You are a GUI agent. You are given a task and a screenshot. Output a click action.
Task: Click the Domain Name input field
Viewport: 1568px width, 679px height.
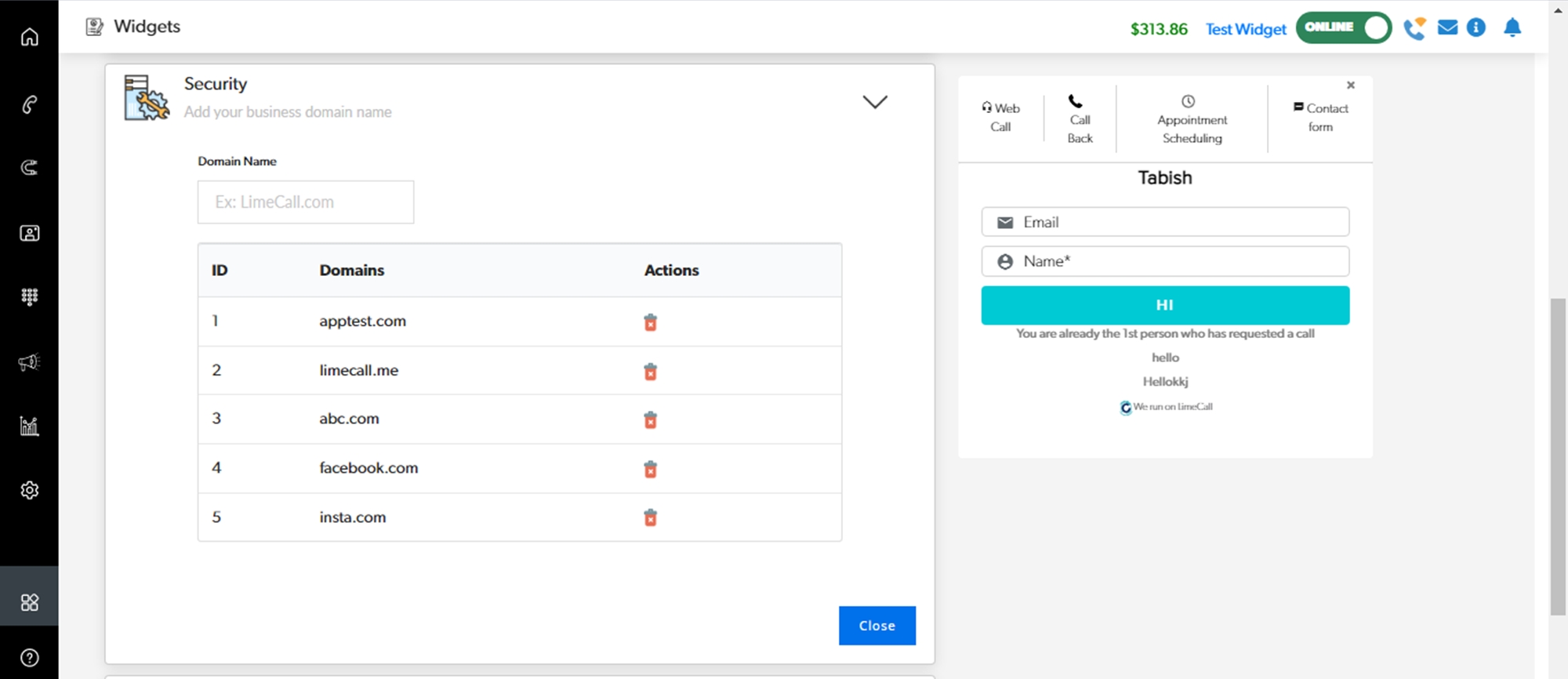(x=306, y=202)
